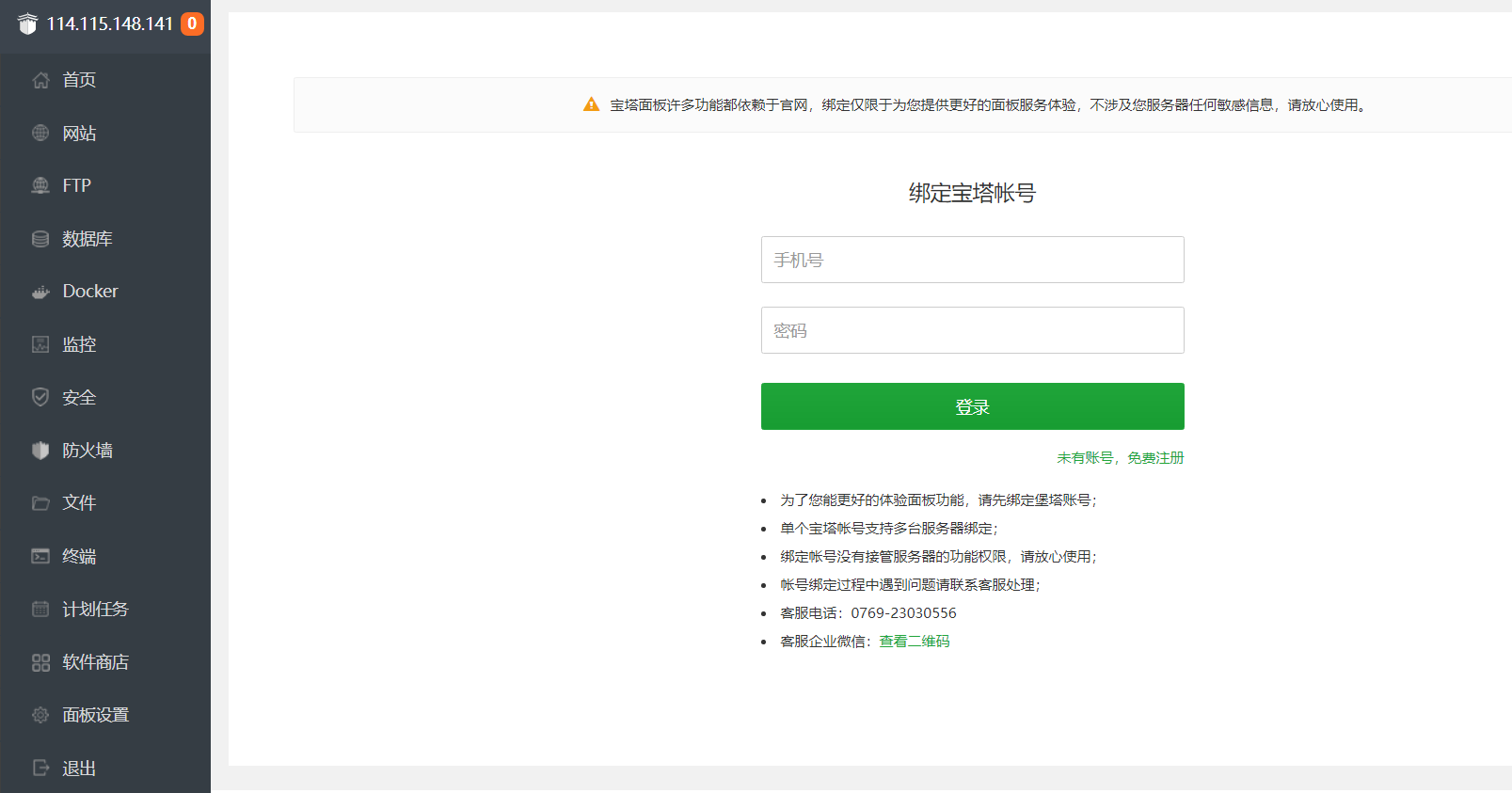1512x793 pixels.
Task: Click the FTP sidebar icon
Action: click(x=40, y=185)
